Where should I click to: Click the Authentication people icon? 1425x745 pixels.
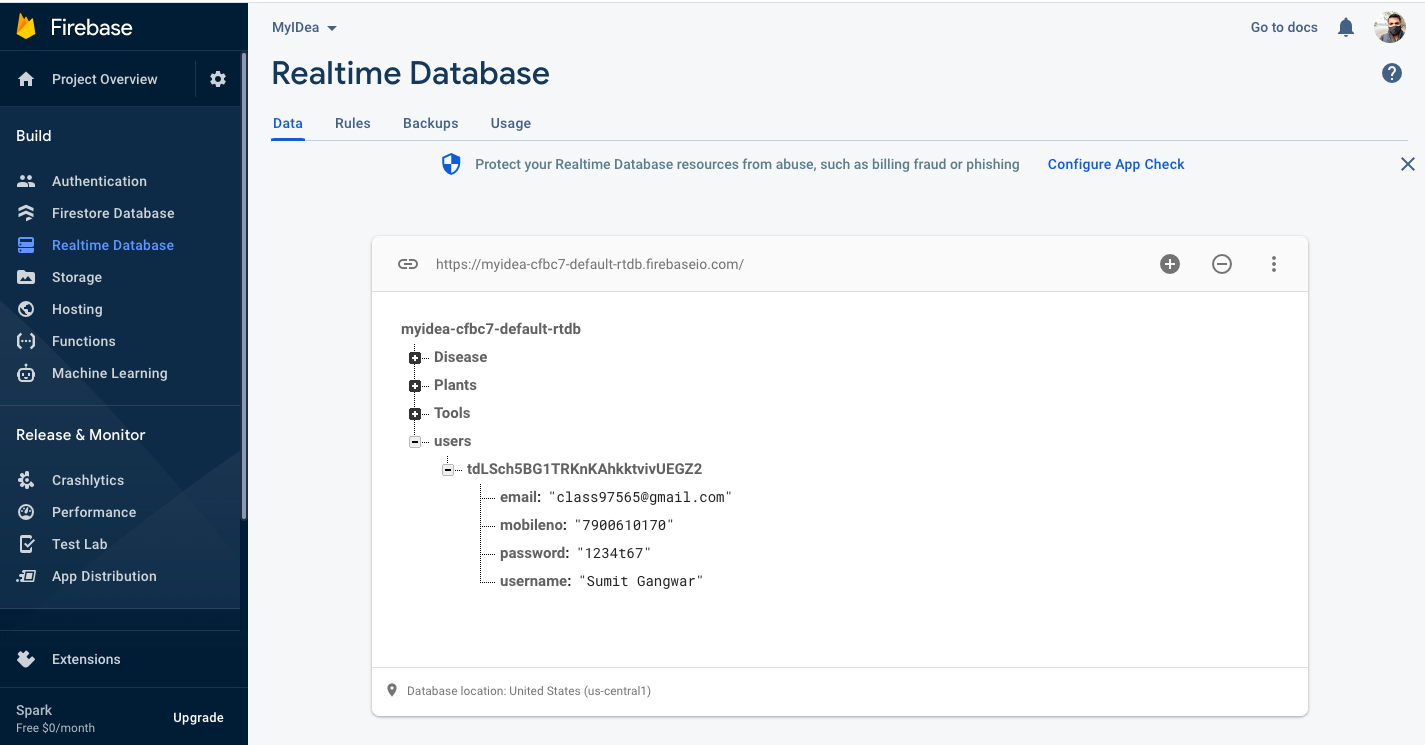click(x=26, y=181)
